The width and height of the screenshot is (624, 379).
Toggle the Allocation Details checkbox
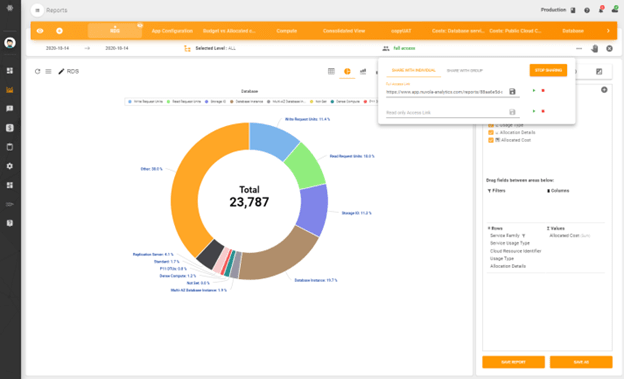point(491,133)
